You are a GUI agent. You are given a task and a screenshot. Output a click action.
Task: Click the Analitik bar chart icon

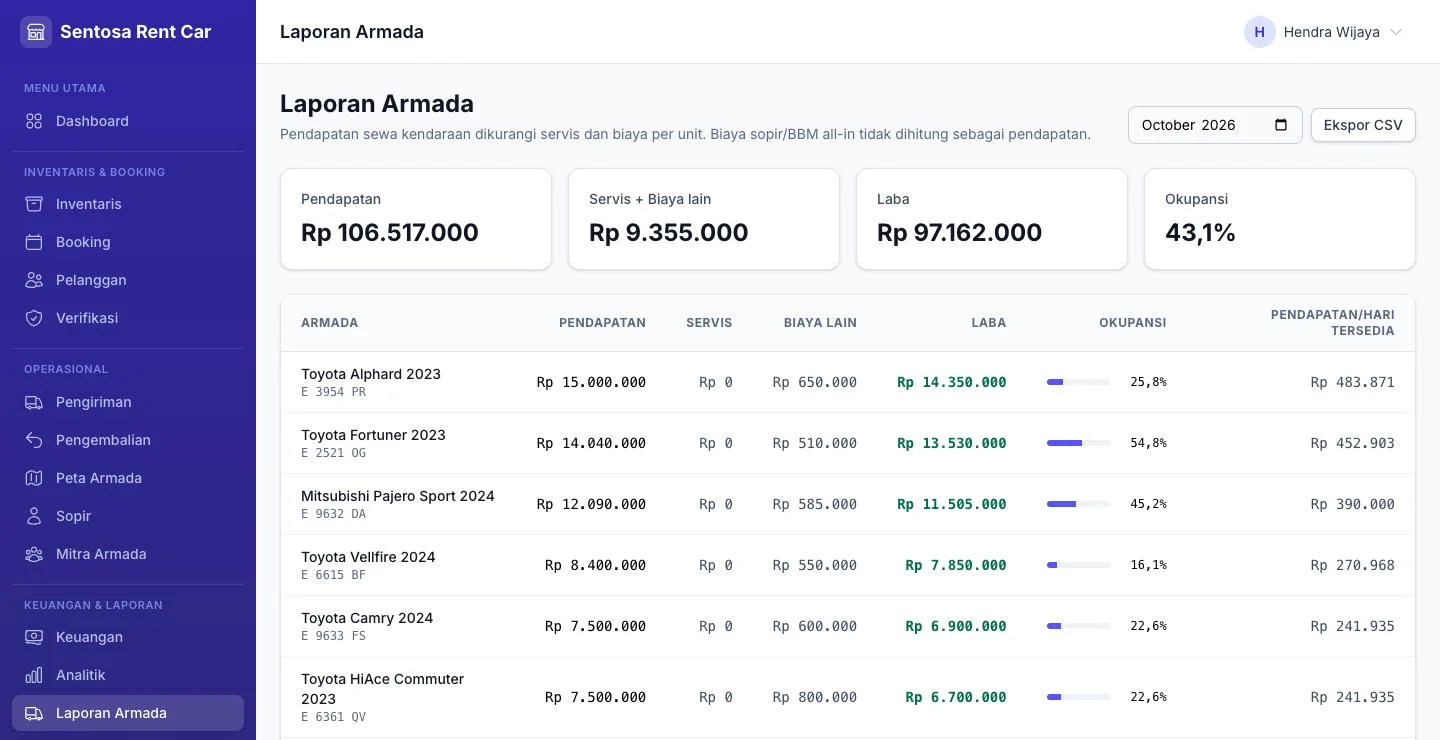[x=34, y=675]
